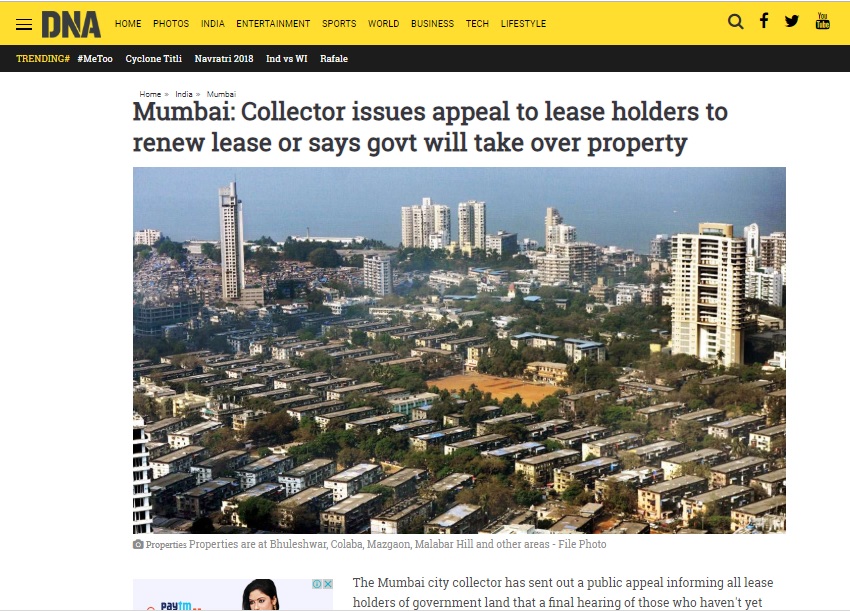Open LIFESTYLE section

[x=523, y=24]
